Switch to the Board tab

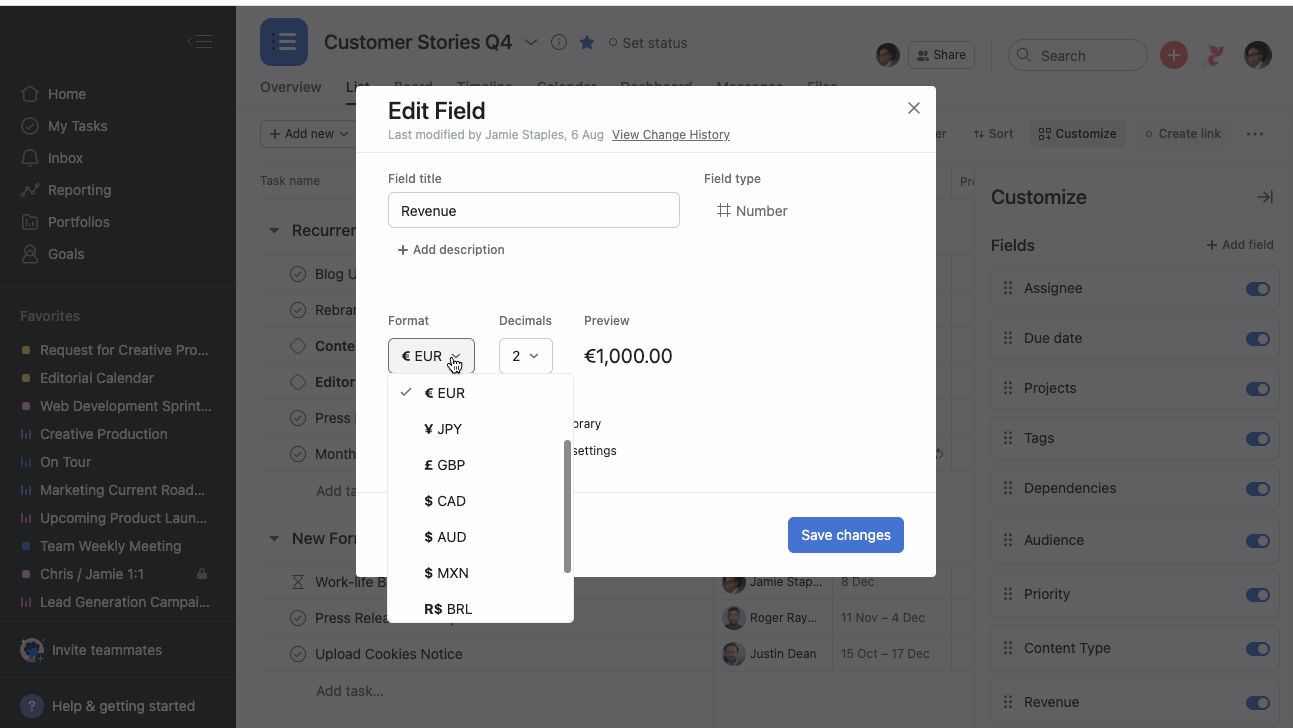(412, 87)
